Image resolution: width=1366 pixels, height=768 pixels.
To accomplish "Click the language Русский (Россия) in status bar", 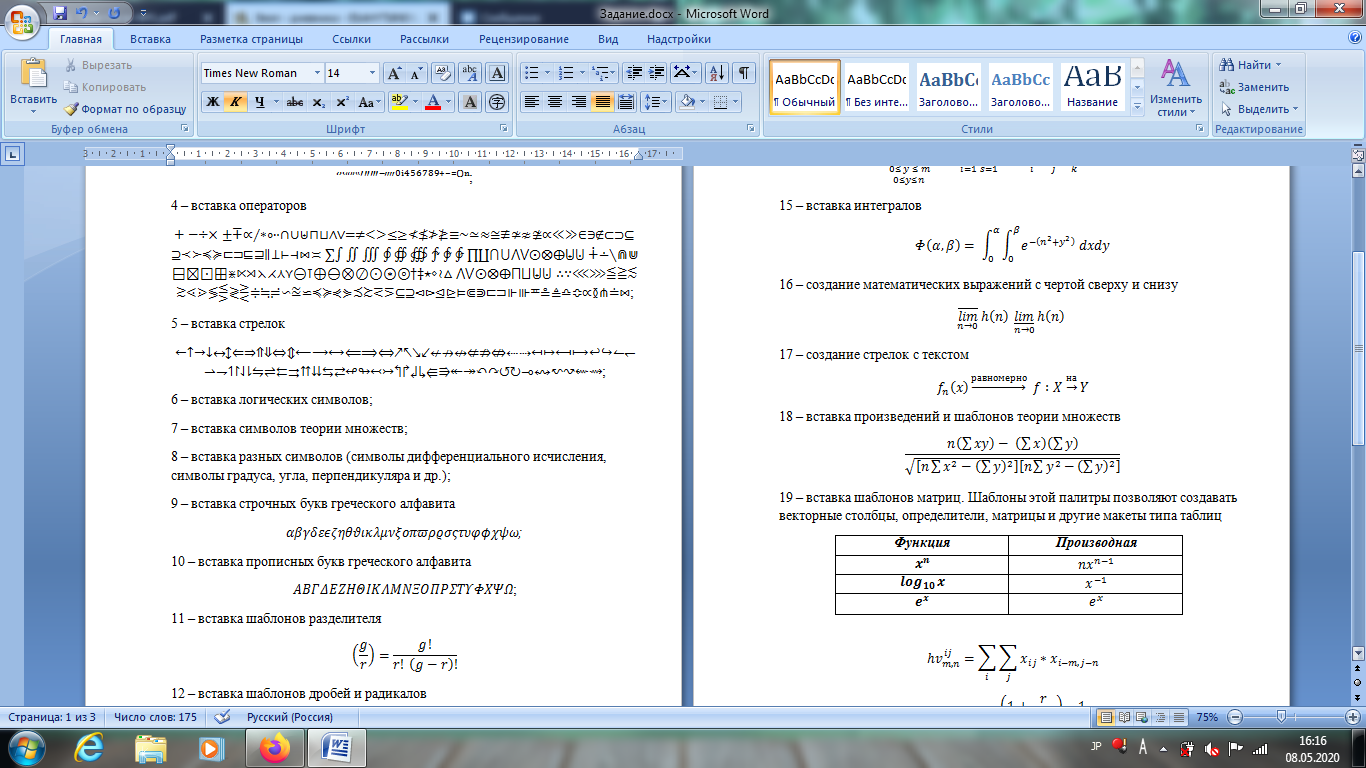I will (x=292, y=717).
